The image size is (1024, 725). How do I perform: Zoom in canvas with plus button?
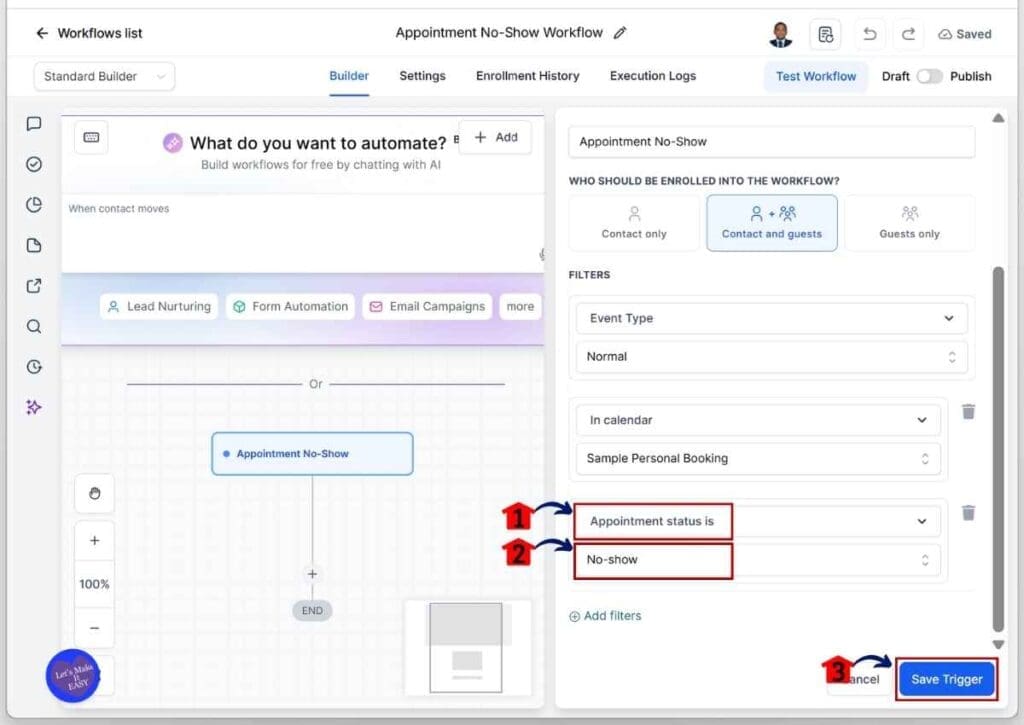(95, 541)
